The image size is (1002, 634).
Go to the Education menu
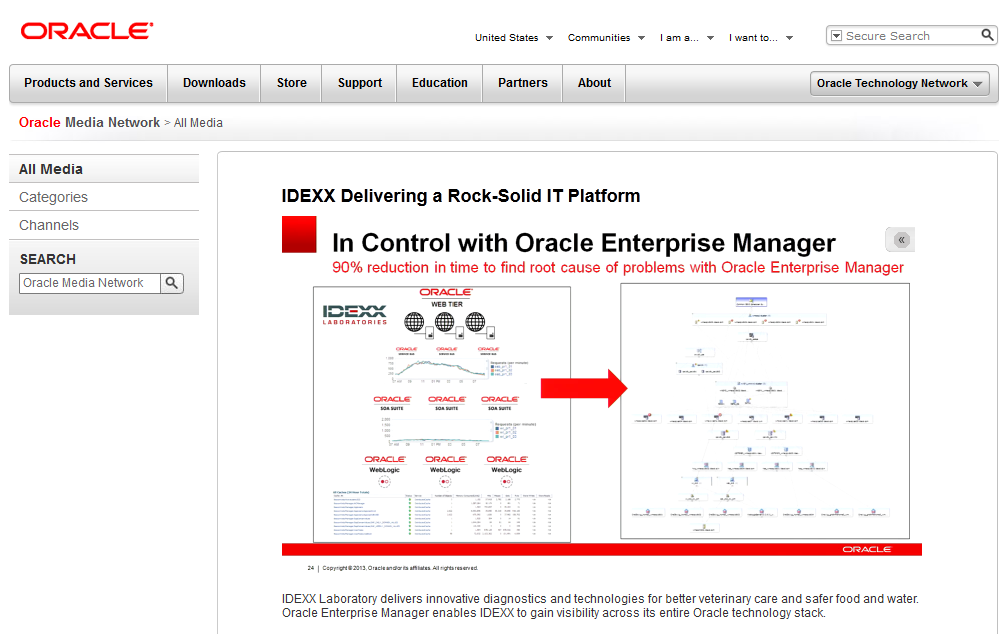[x=440, y=83]
